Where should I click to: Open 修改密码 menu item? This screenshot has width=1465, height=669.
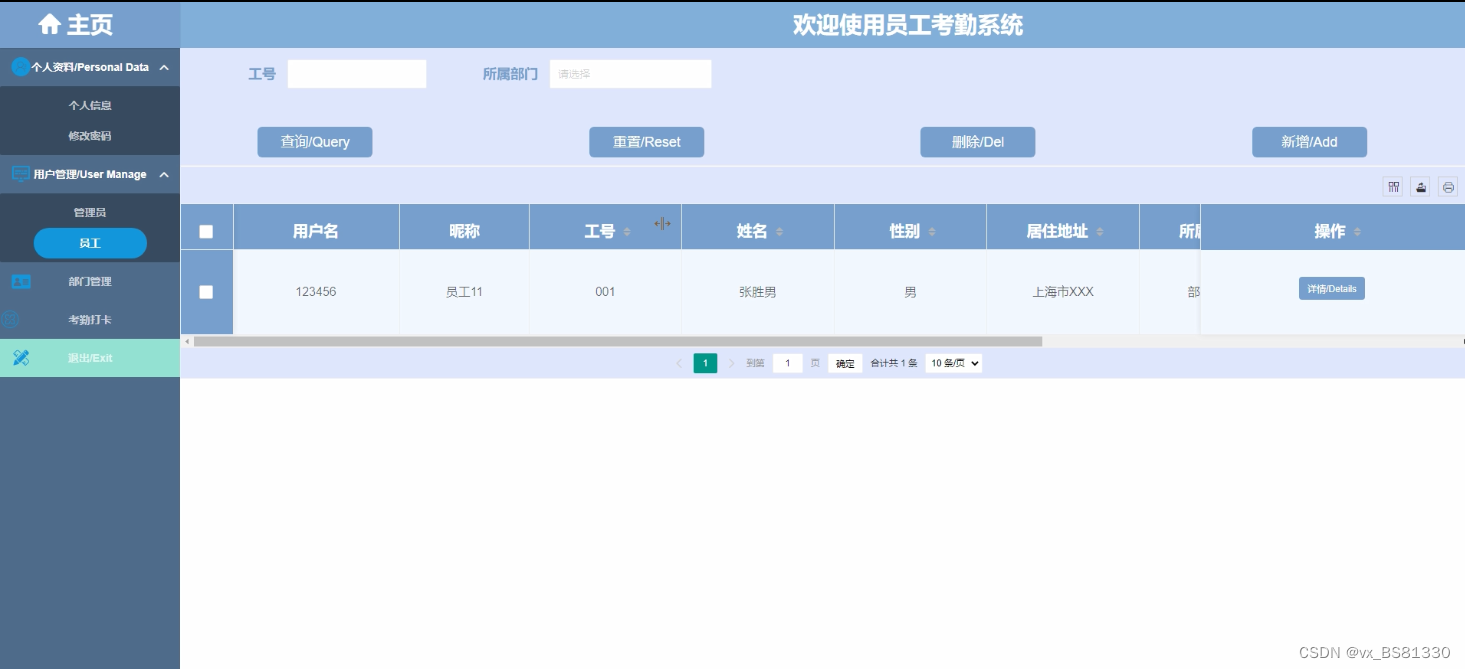pyautogui.click(x=90, y=136)
